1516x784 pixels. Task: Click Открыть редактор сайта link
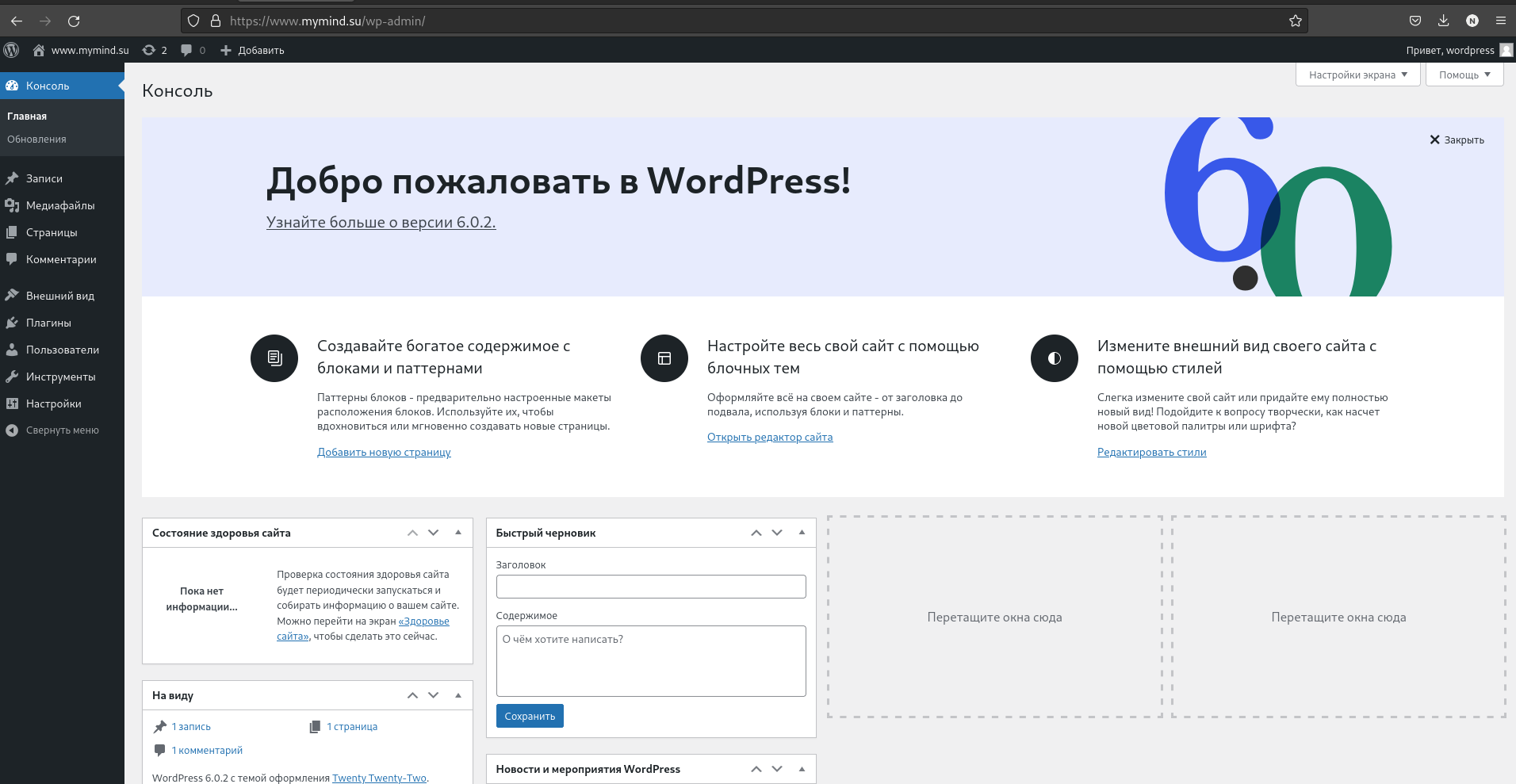tap(770, 437)
